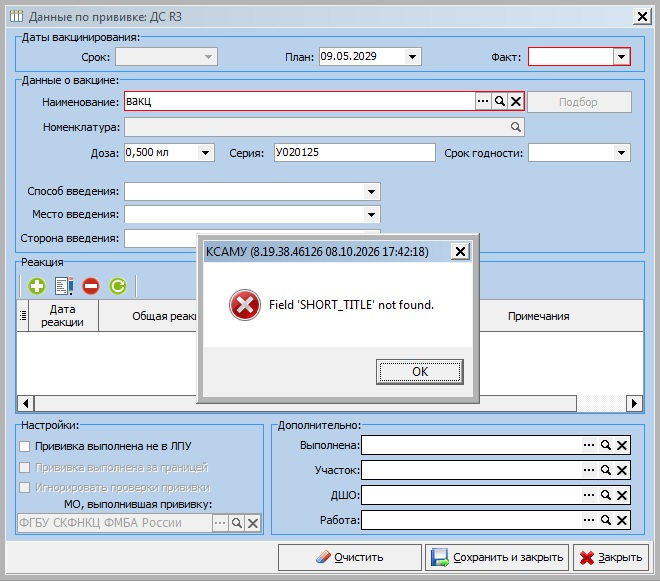Open the Факт date dropdown
Image resolution: width=660 pixels, height=581 pixels.
[x=621, y=56]
